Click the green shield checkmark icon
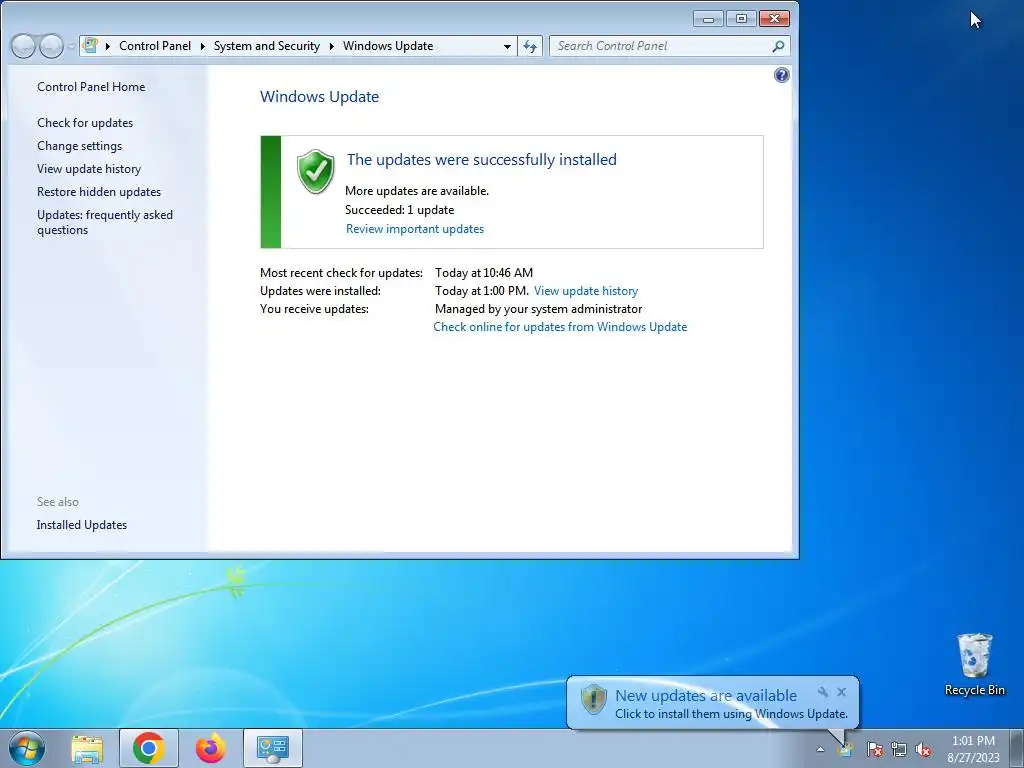This screenshot has height=768, width=1024. (315, 171)
